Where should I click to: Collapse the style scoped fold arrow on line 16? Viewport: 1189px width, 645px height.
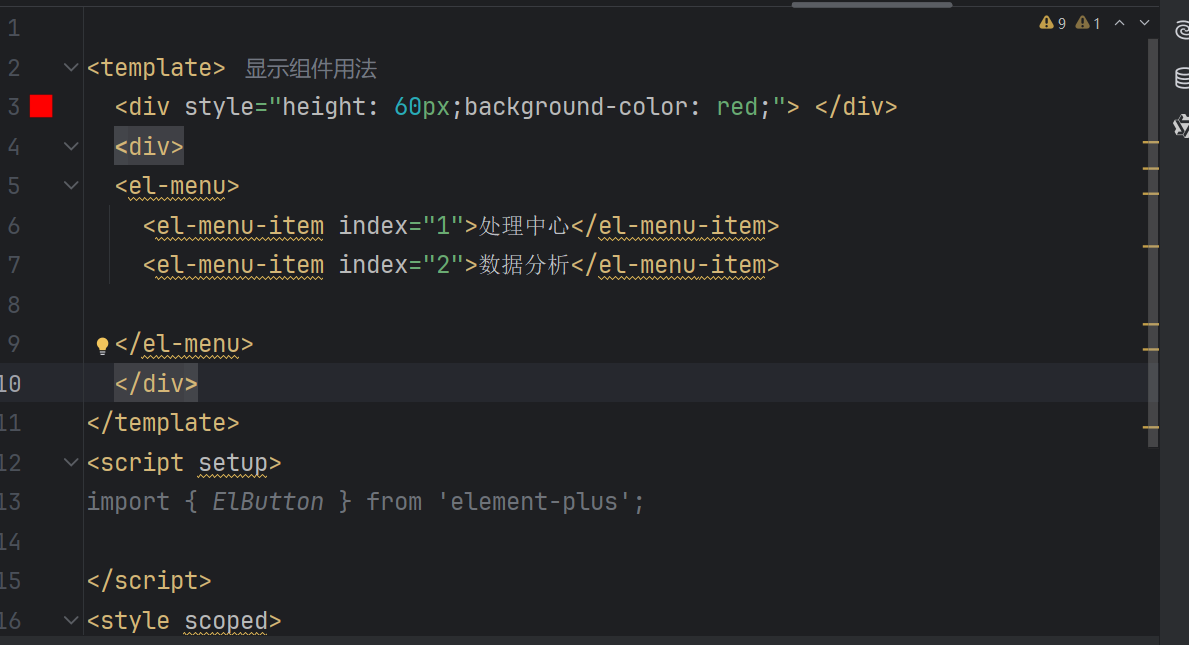pyautogui.click(x=71, y=621)
